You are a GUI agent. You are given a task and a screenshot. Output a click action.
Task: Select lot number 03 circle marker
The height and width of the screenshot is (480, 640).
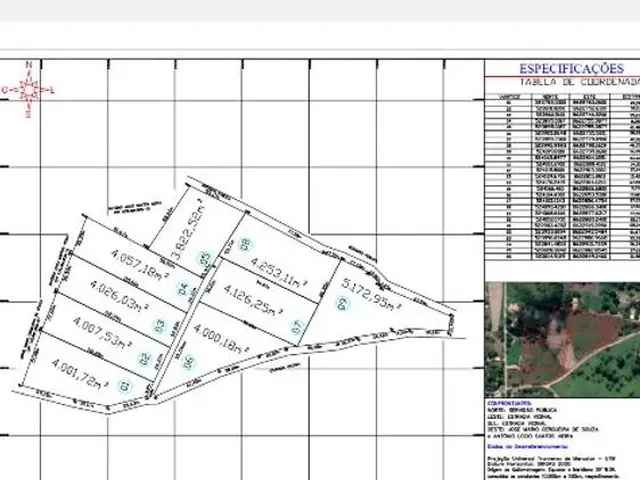click(160, 326)
